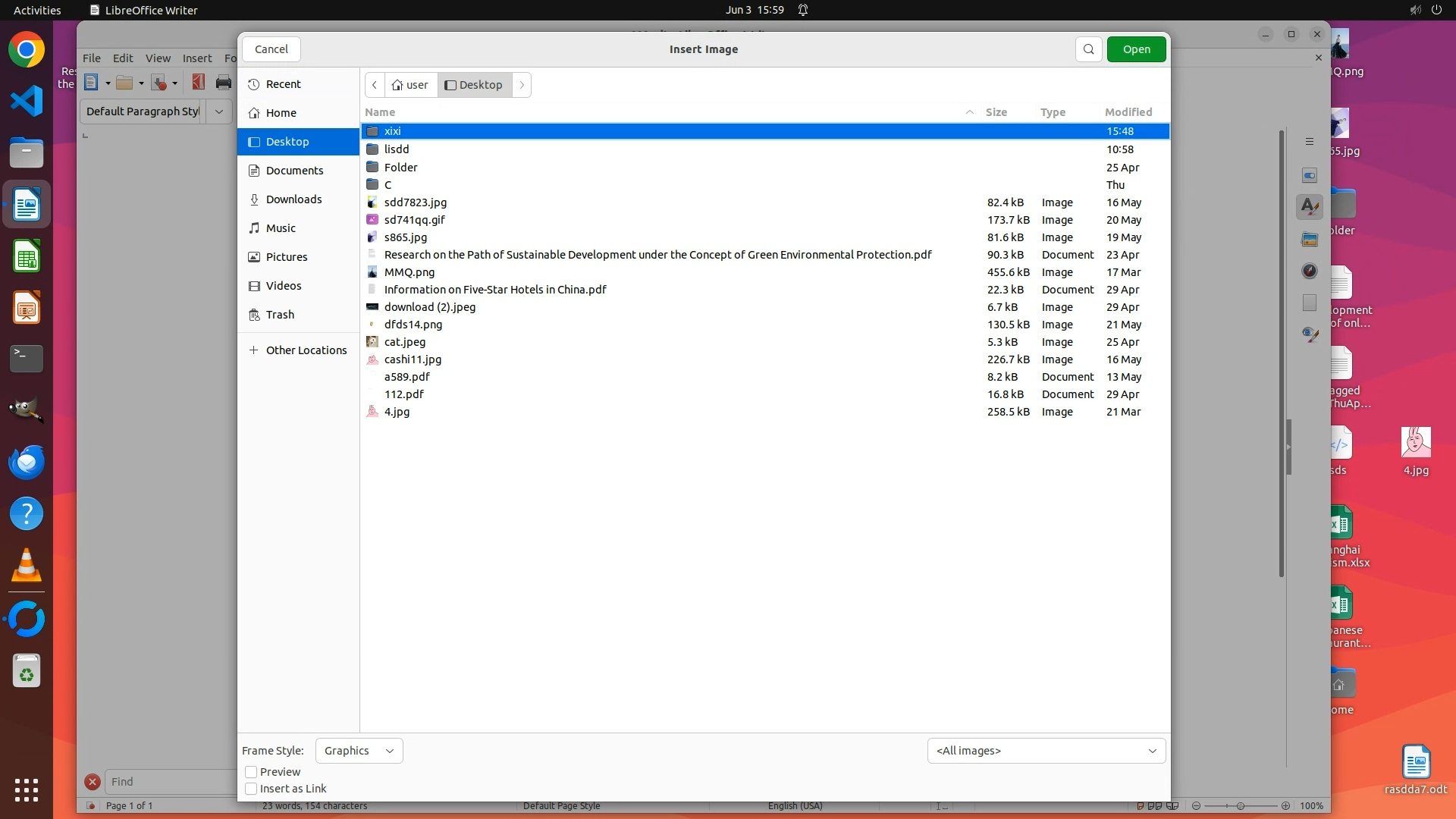The image size is (1456, 819).
Task: Click the back arrow in path bar
Action: [x=375, y=85]
